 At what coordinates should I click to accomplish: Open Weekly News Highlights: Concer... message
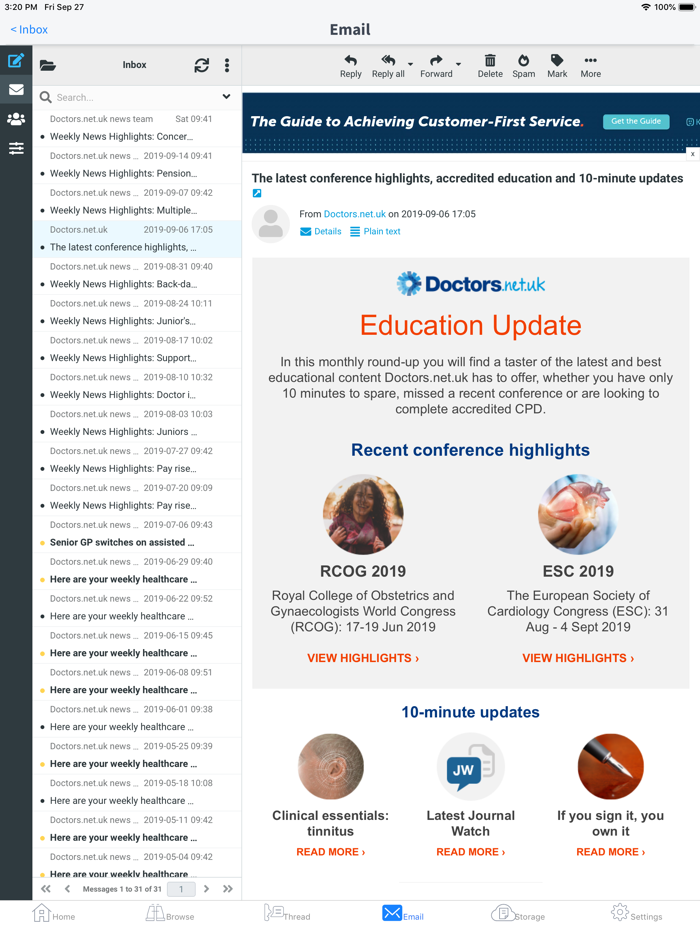pos(137,128)
